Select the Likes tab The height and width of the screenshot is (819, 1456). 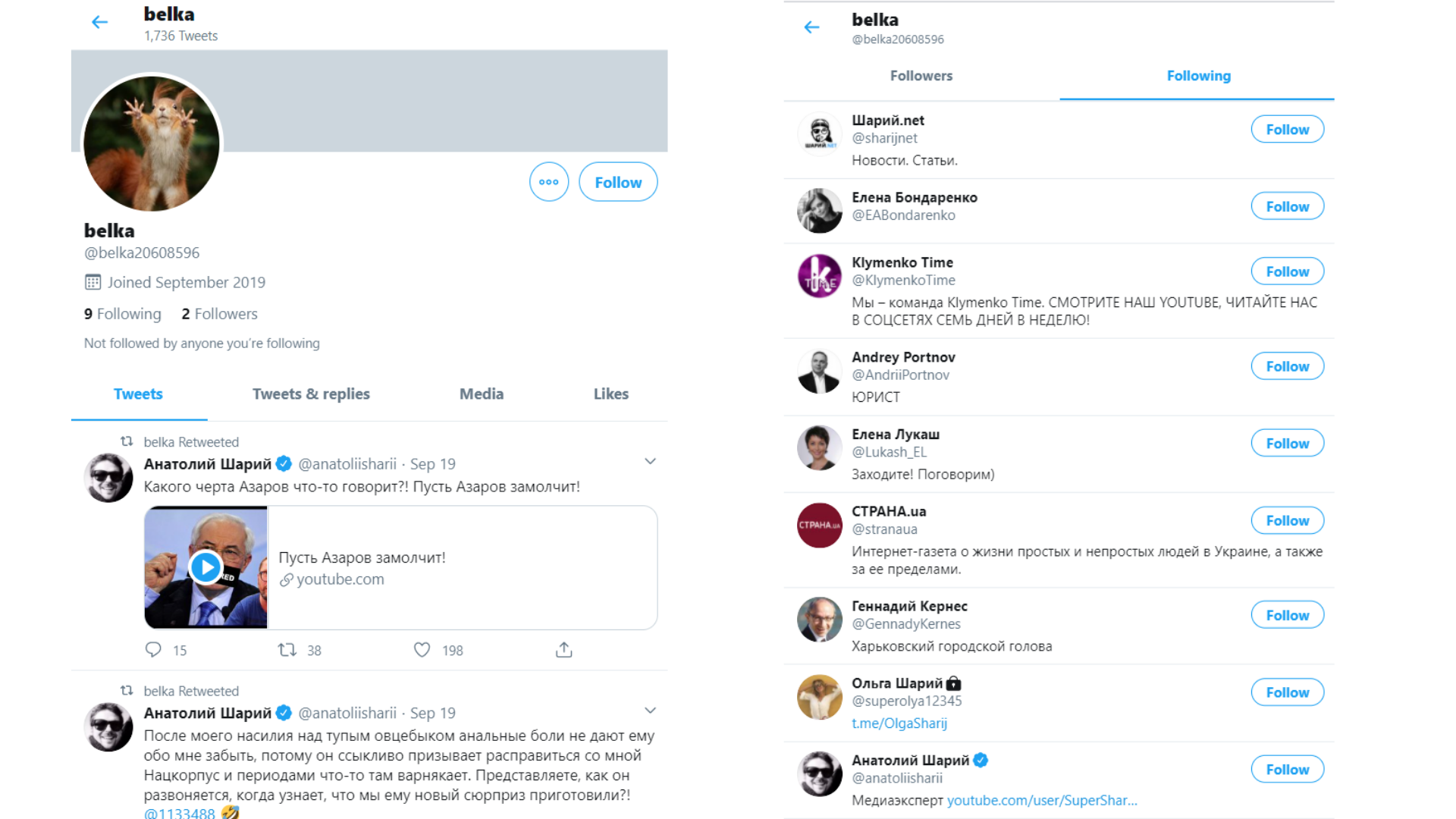click(x=610, y=394)
